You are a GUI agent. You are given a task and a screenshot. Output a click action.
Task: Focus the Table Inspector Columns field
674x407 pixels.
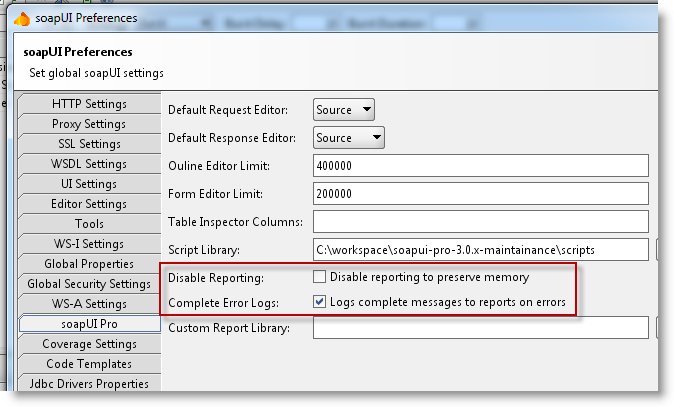[481, 221]
